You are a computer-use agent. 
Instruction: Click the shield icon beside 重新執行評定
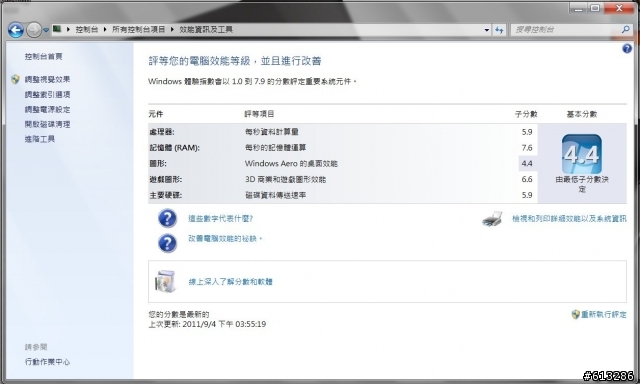576,314
